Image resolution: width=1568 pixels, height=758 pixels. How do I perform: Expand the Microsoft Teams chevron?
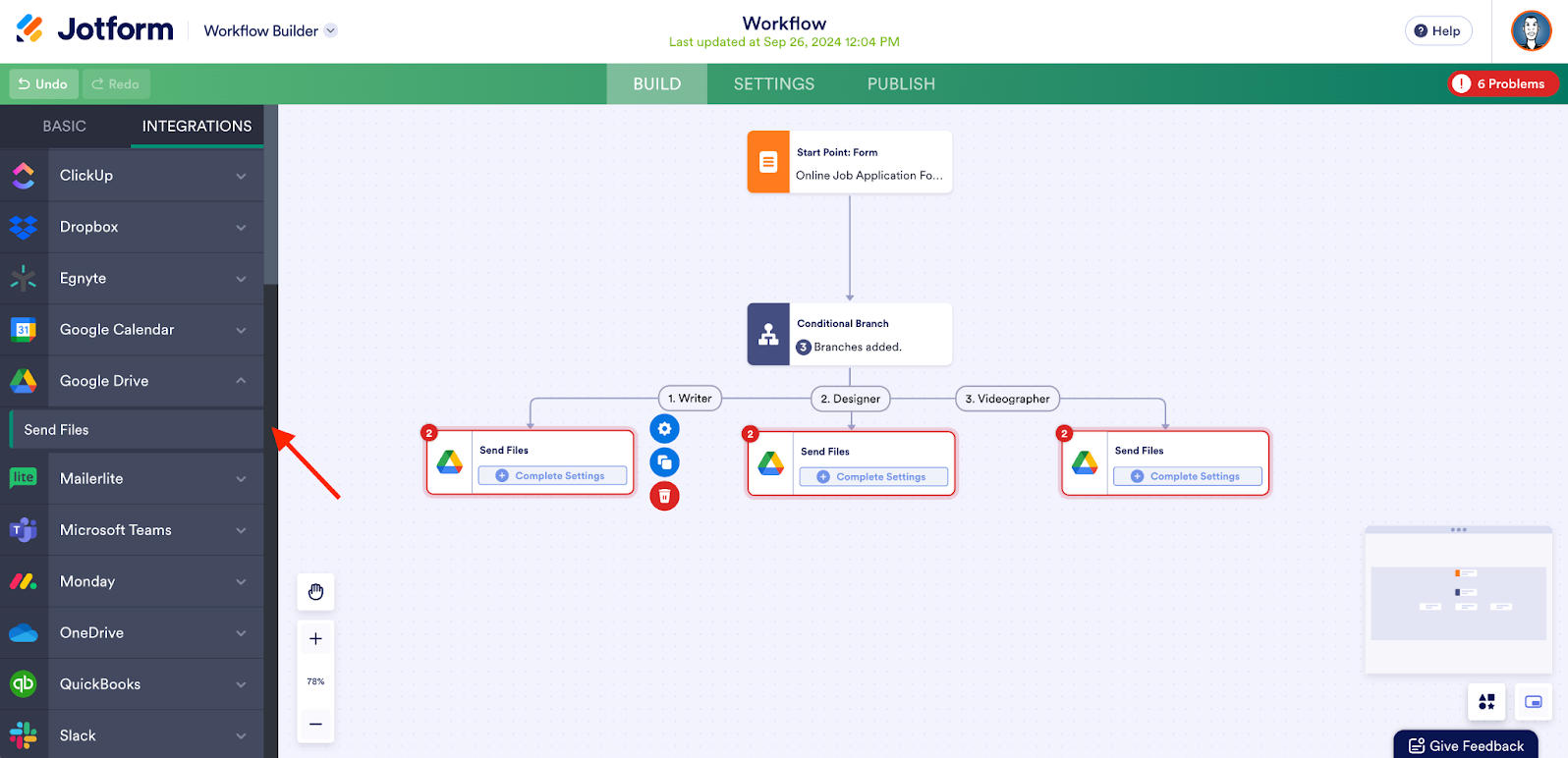(x=241, y=530)
